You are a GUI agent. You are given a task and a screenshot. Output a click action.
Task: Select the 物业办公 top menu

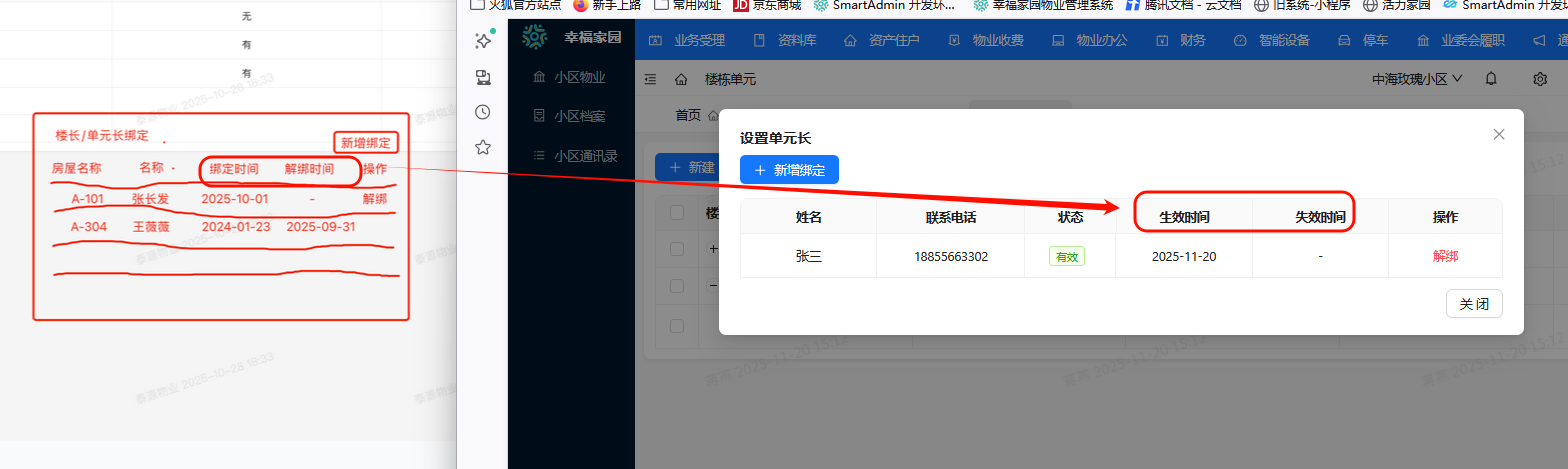1089,40
